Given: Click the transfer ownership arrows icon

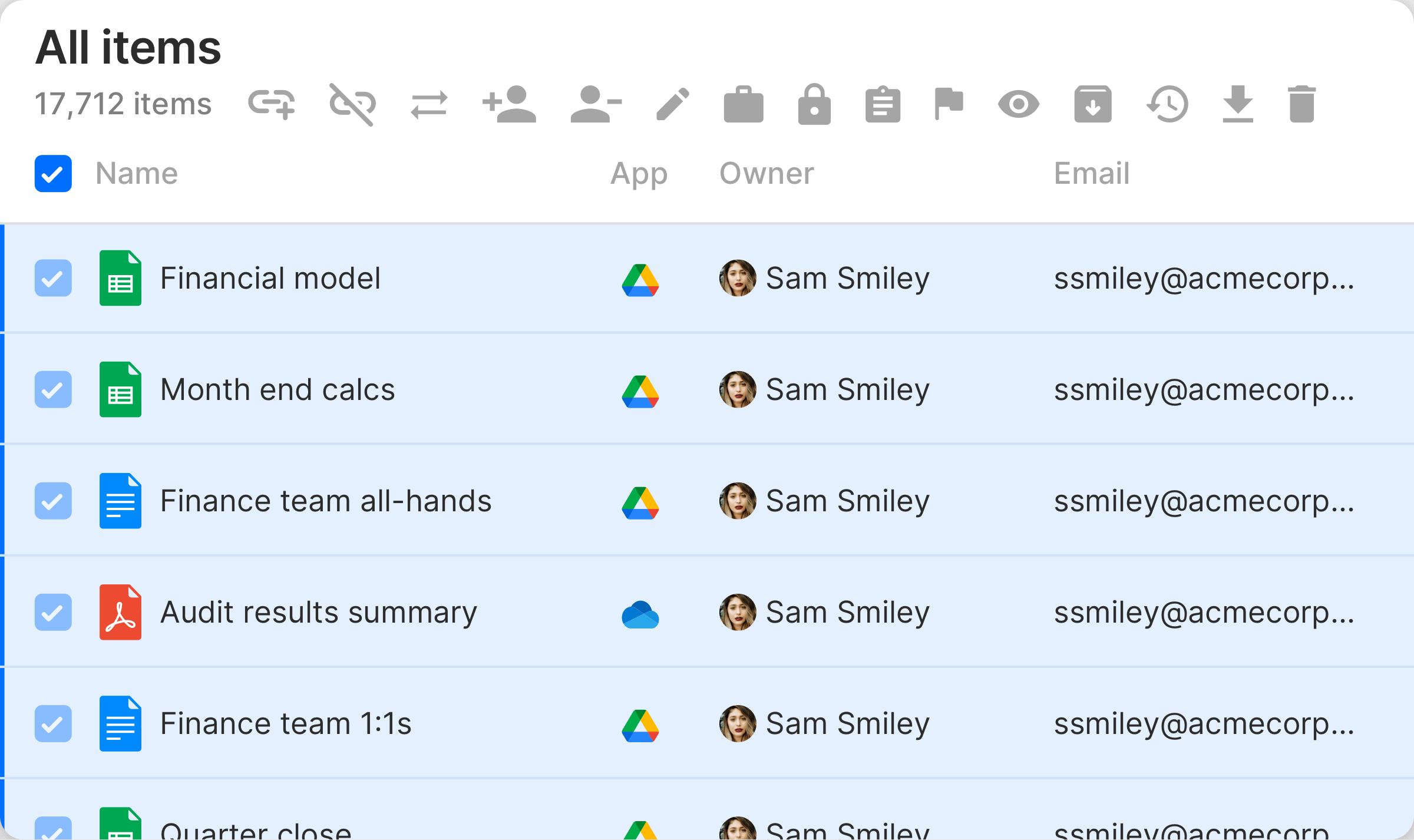Looking at the screenshot, I should pos(430,104).
